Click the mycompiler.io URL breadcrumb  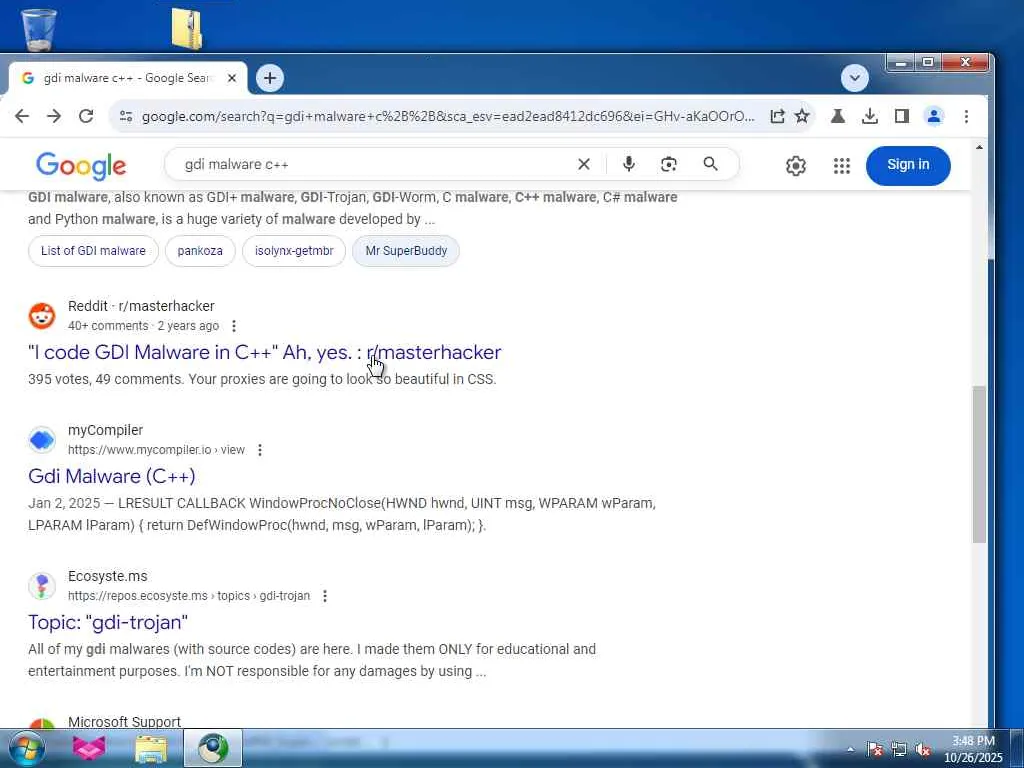156,450
